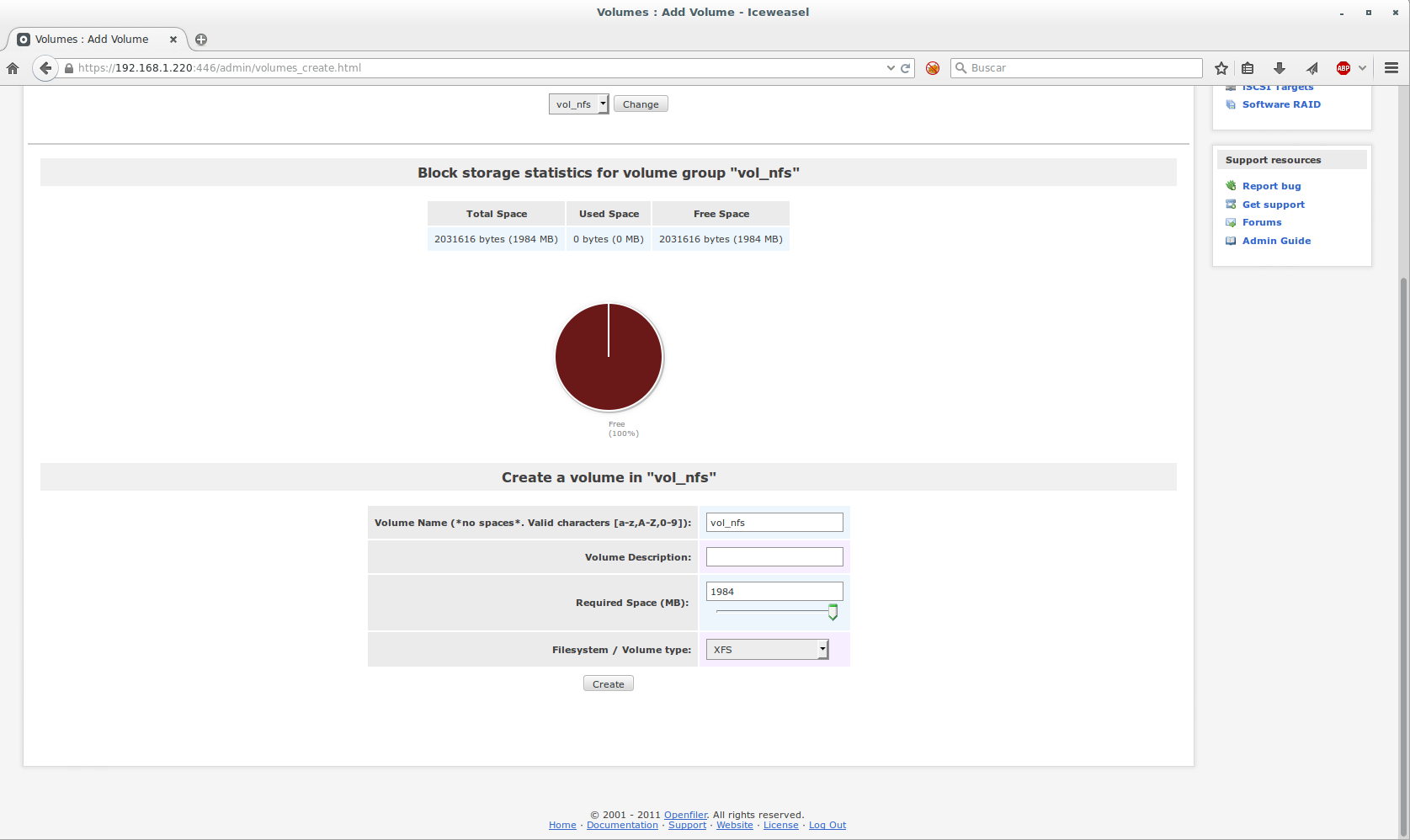Click the browser Home icon
Viewport: 1410px width, 840px height.
pyautogui.click(x=13, y=68)
